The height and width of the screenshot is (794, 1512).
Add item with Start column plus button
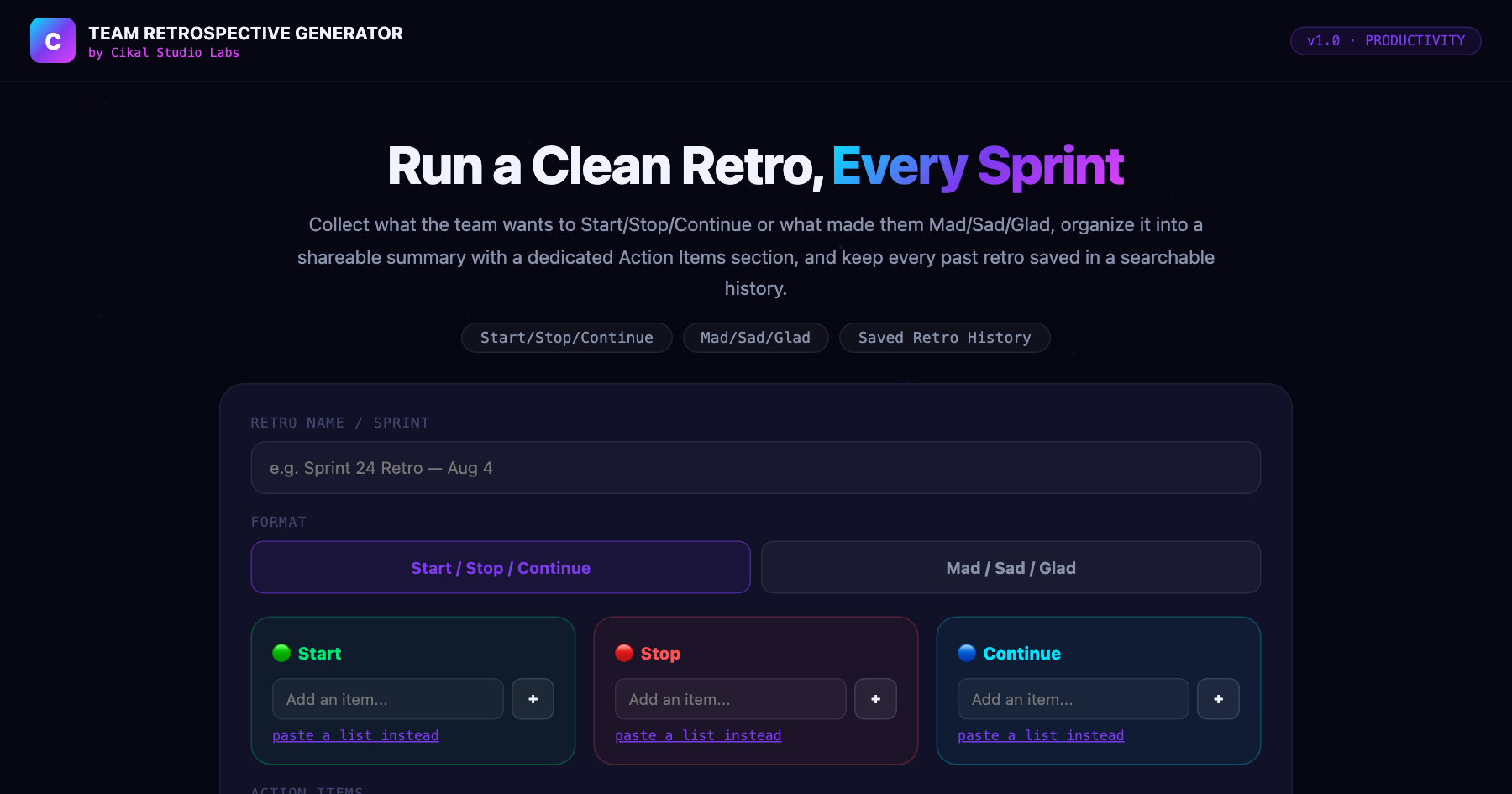(533, 699)
